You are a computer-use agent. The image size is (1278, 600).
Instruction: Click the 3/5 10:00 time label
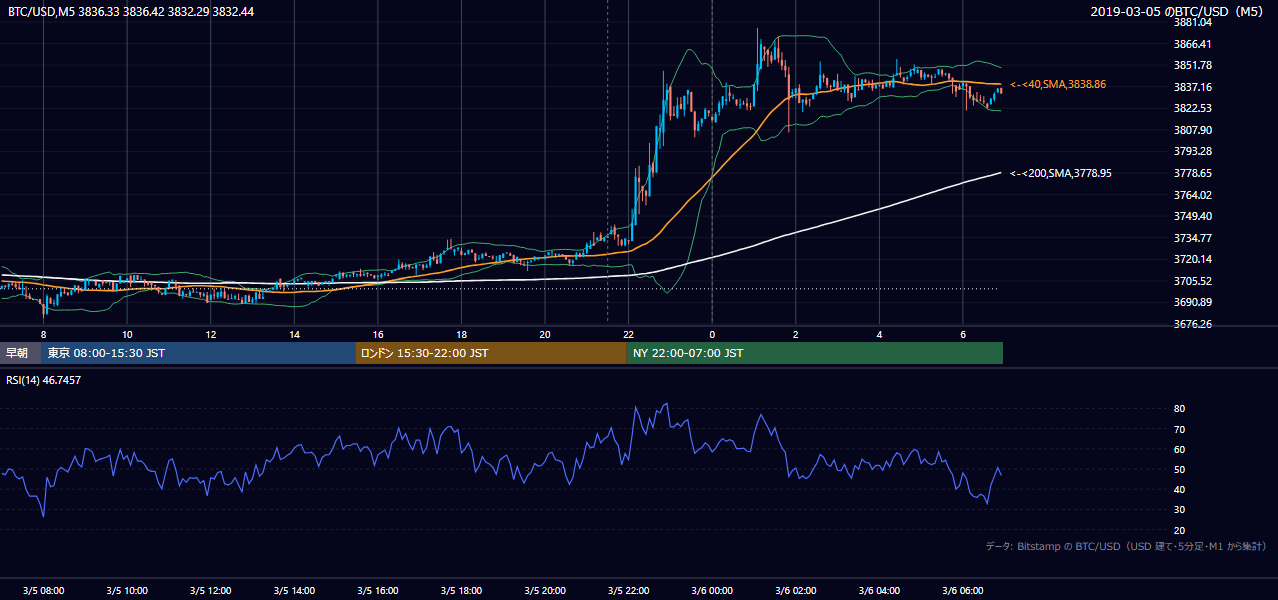(127, 590)
